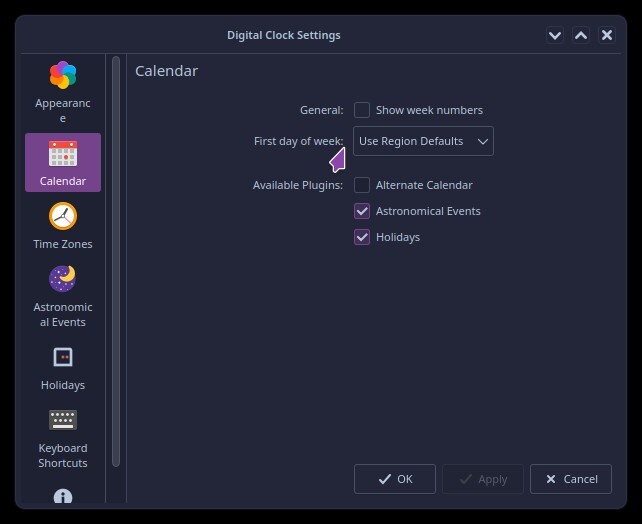
Task: Click the sidebar vertical scrollbar
Action: click(x=116, y=260)
